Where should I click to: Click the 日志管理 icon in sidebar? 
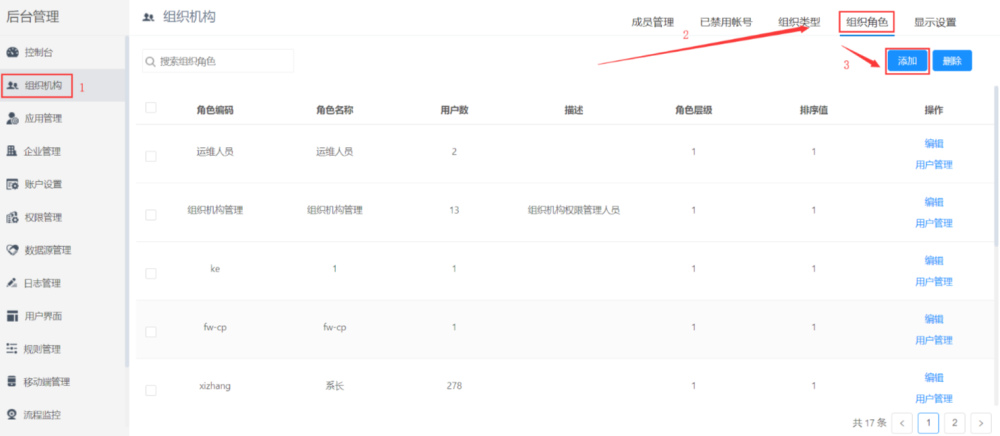pos(13,283)
